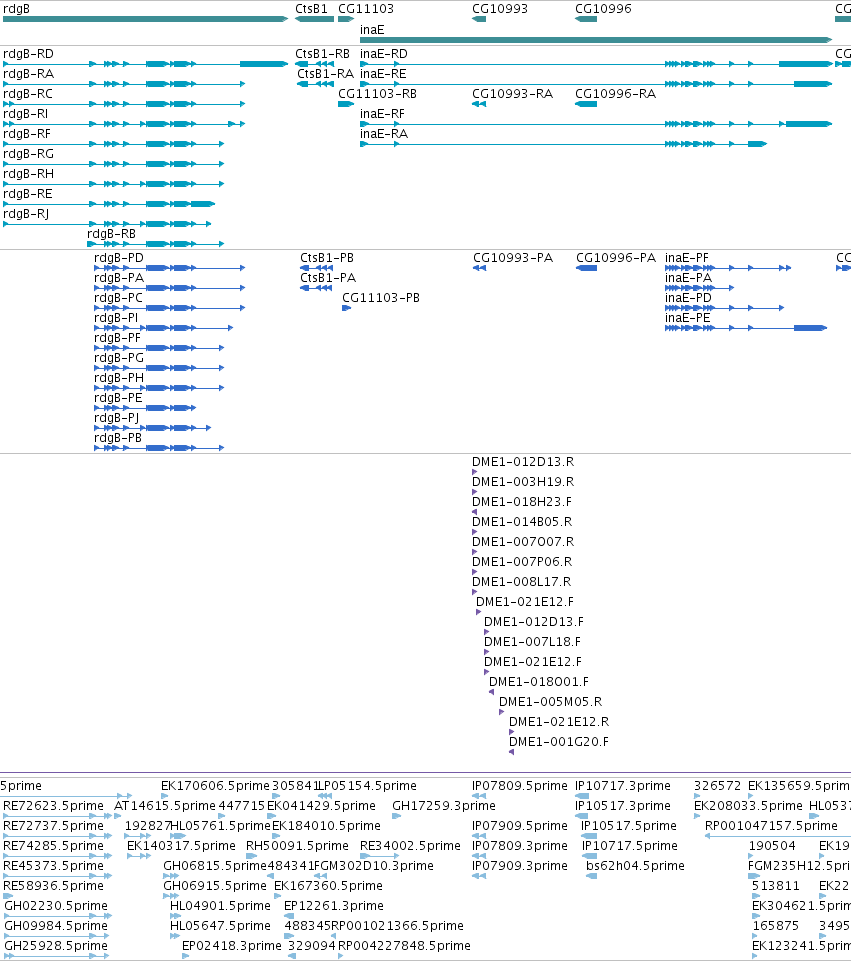Screen dimensions: 851x961
Task: Open protein rdgB-PB
Action: point(118,438)
